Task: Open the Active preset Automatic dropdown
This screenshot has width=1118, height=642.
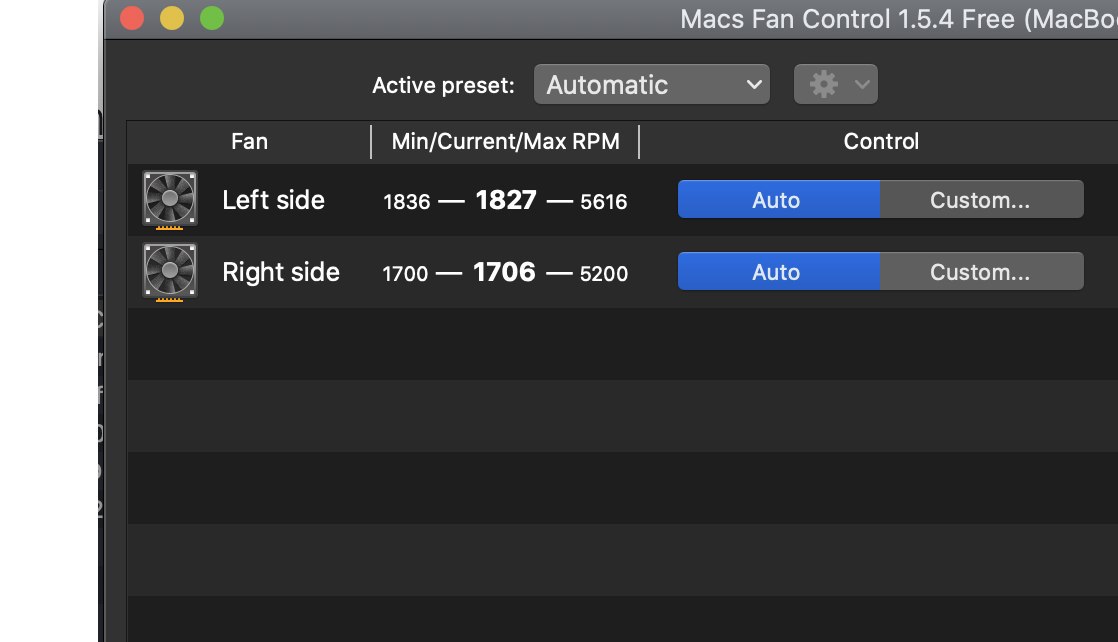Action: pos(652,84)
